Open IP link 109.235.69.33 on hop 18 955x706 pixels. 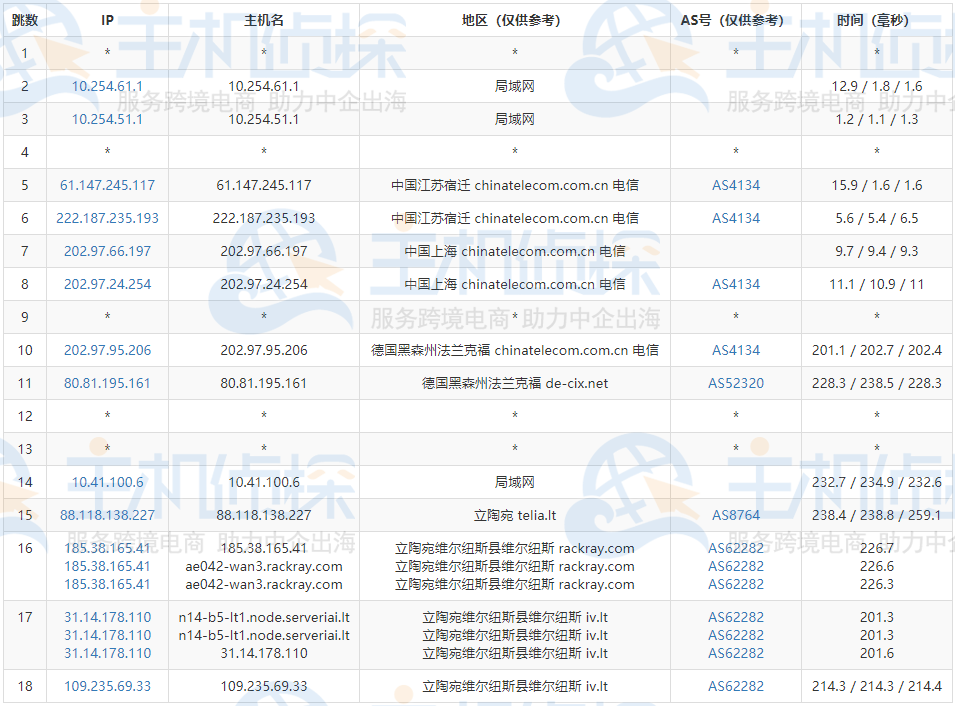coord(107,687)
